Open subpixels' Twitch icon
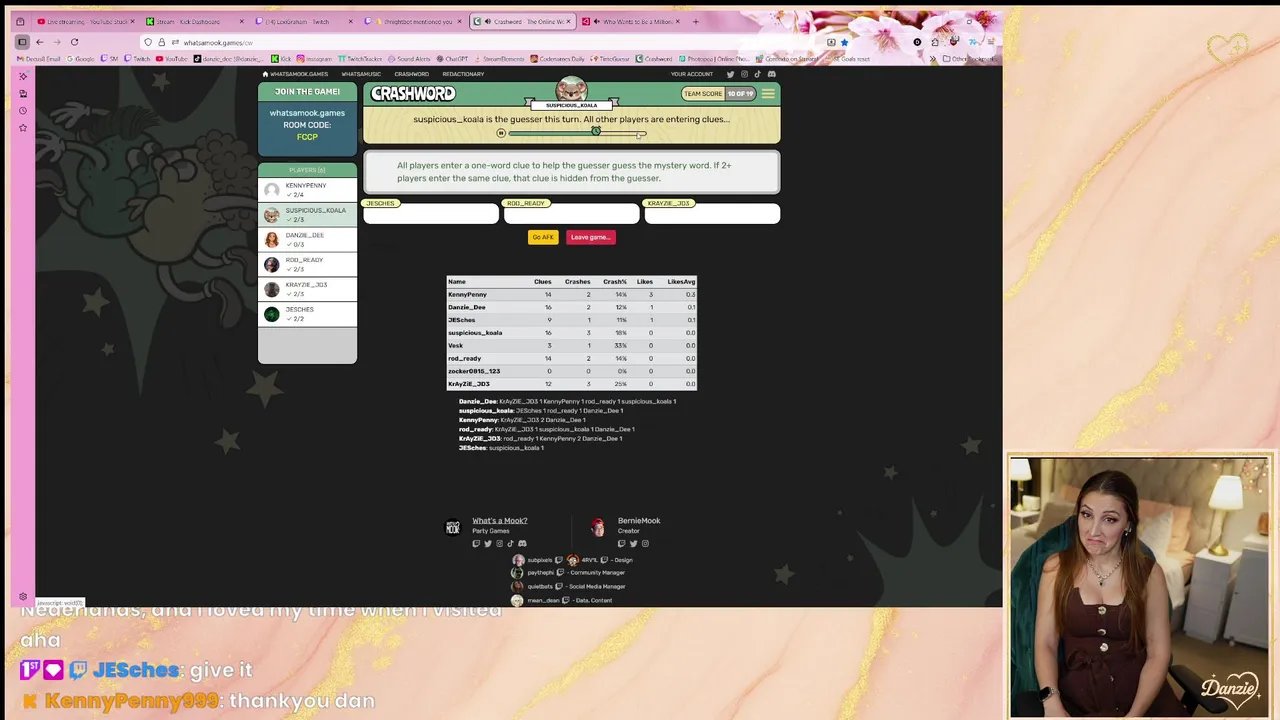The image size is (1280, 720). tap(559, 560)
